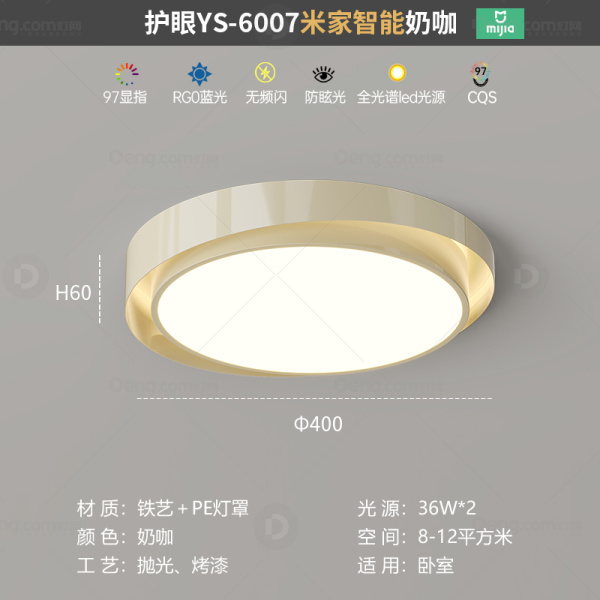Viewport: 600px width, 600px height.
Task: Click the 工艺 抛光、烤漆 spec line
Action: tap(152, 566)
